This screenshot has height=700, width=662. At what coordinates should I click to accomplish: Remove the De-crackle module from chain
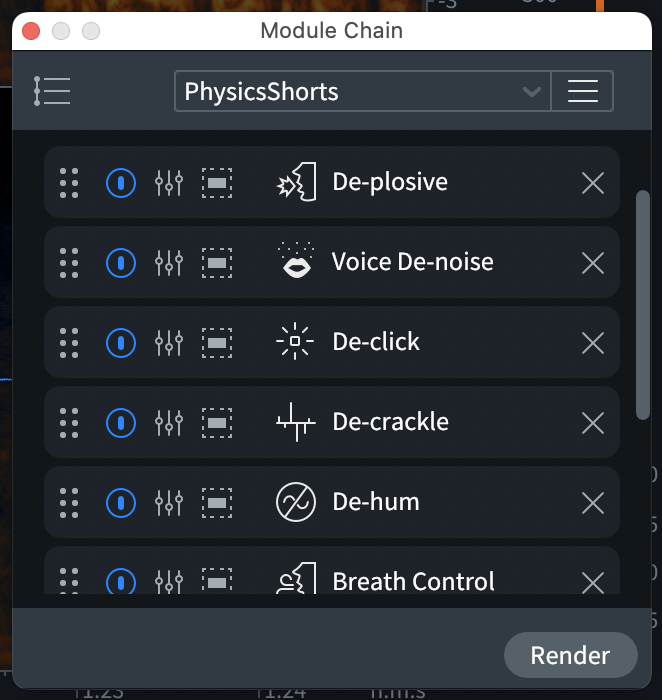pyautogui.click(x=593, y=423)
